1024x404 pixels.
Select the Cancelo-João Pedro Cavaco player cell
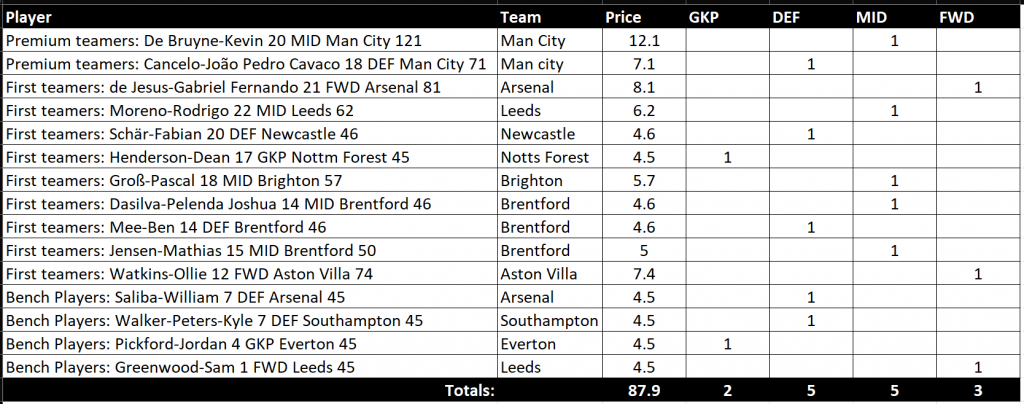[250, 64]
